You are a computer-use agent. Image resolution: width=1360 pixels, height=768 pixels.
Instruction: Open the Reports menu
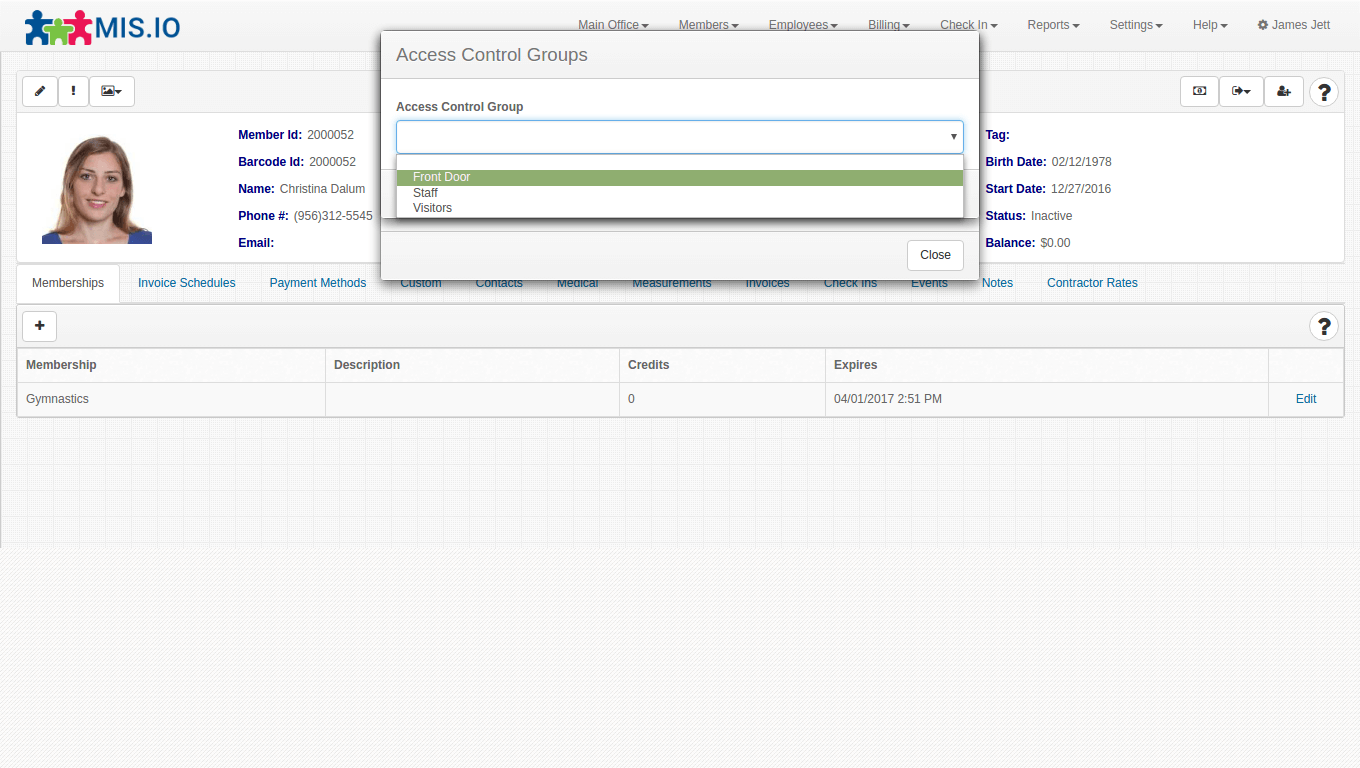pyautogui.click(x=1052, y=25)
